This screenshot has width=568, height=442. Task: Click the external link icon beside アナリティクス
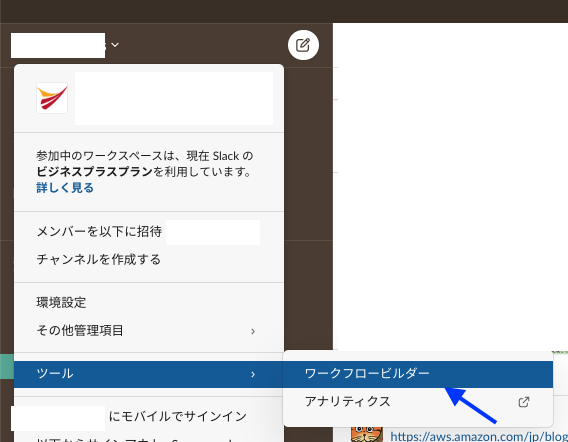pos(524,402)
